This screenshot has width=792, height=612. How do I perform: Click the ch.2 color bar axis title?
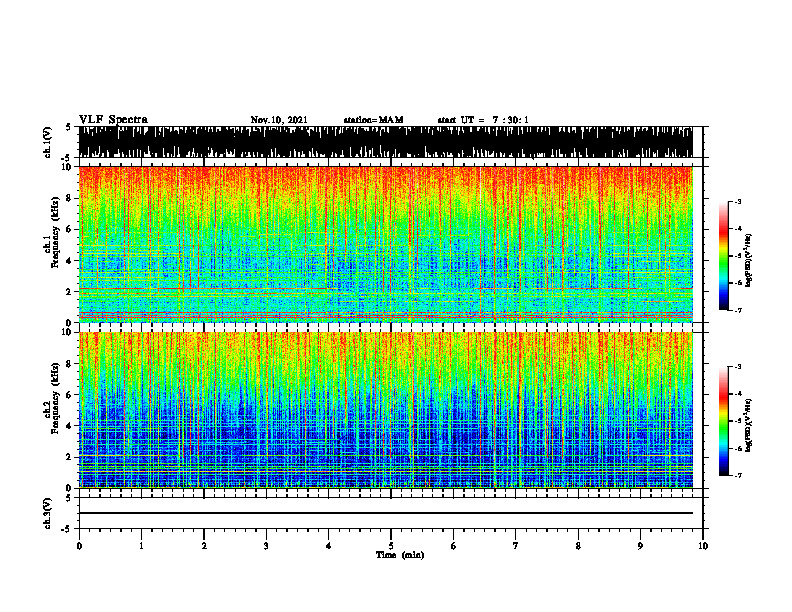point(749,425)
